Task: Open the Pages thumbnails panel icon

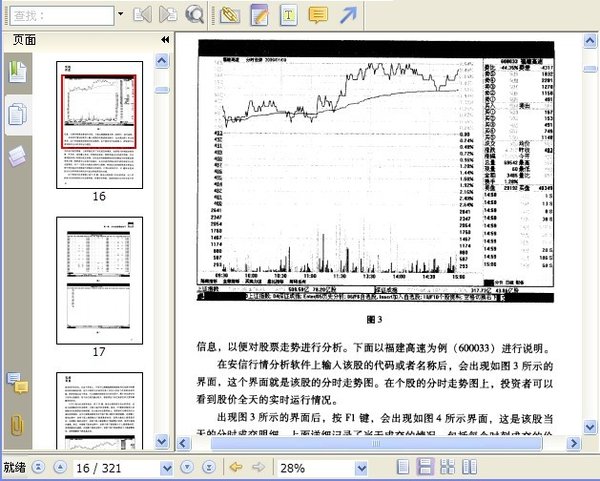Action: point(18,114)
